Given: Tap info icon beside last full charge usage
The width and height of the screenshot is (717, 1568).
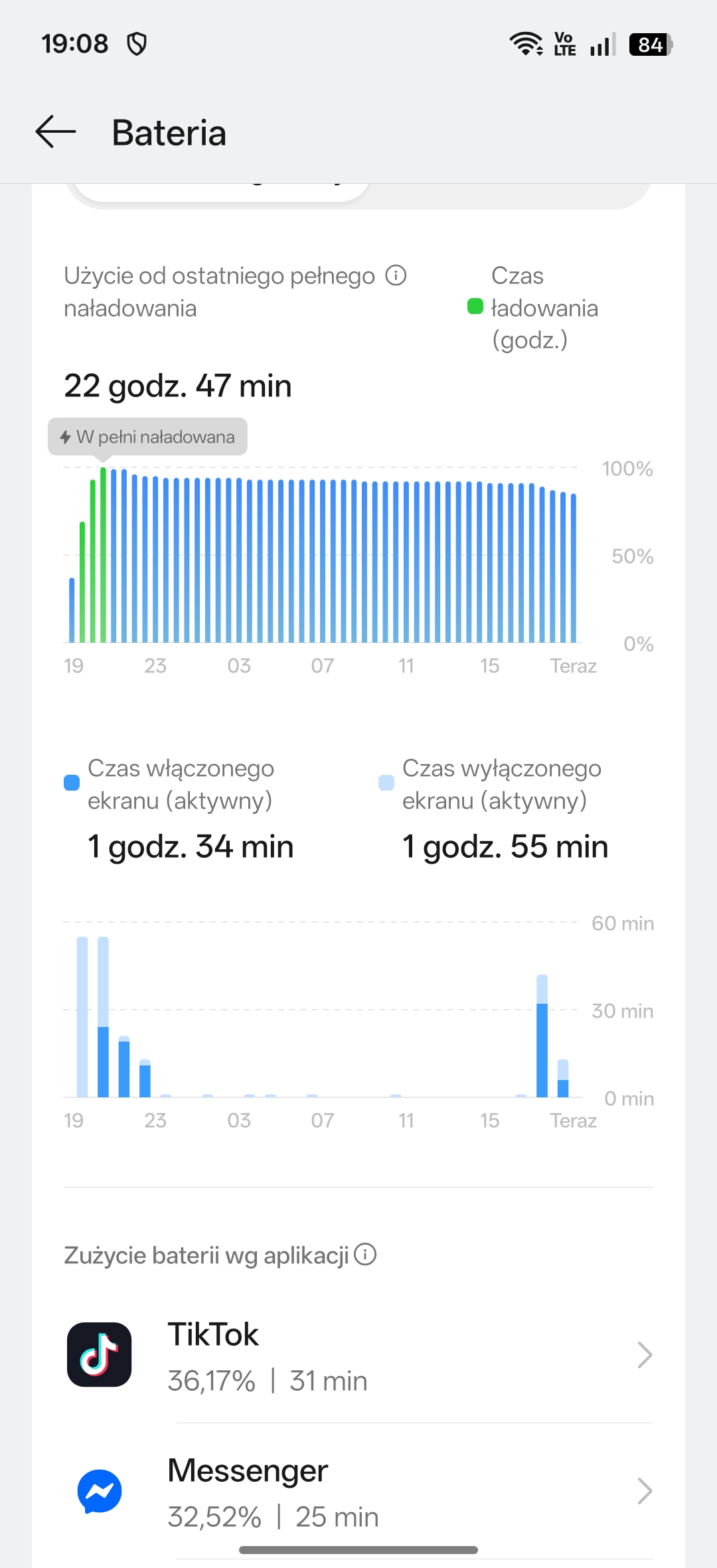Looking at the screenshot, I should click(x=396, y=275).
